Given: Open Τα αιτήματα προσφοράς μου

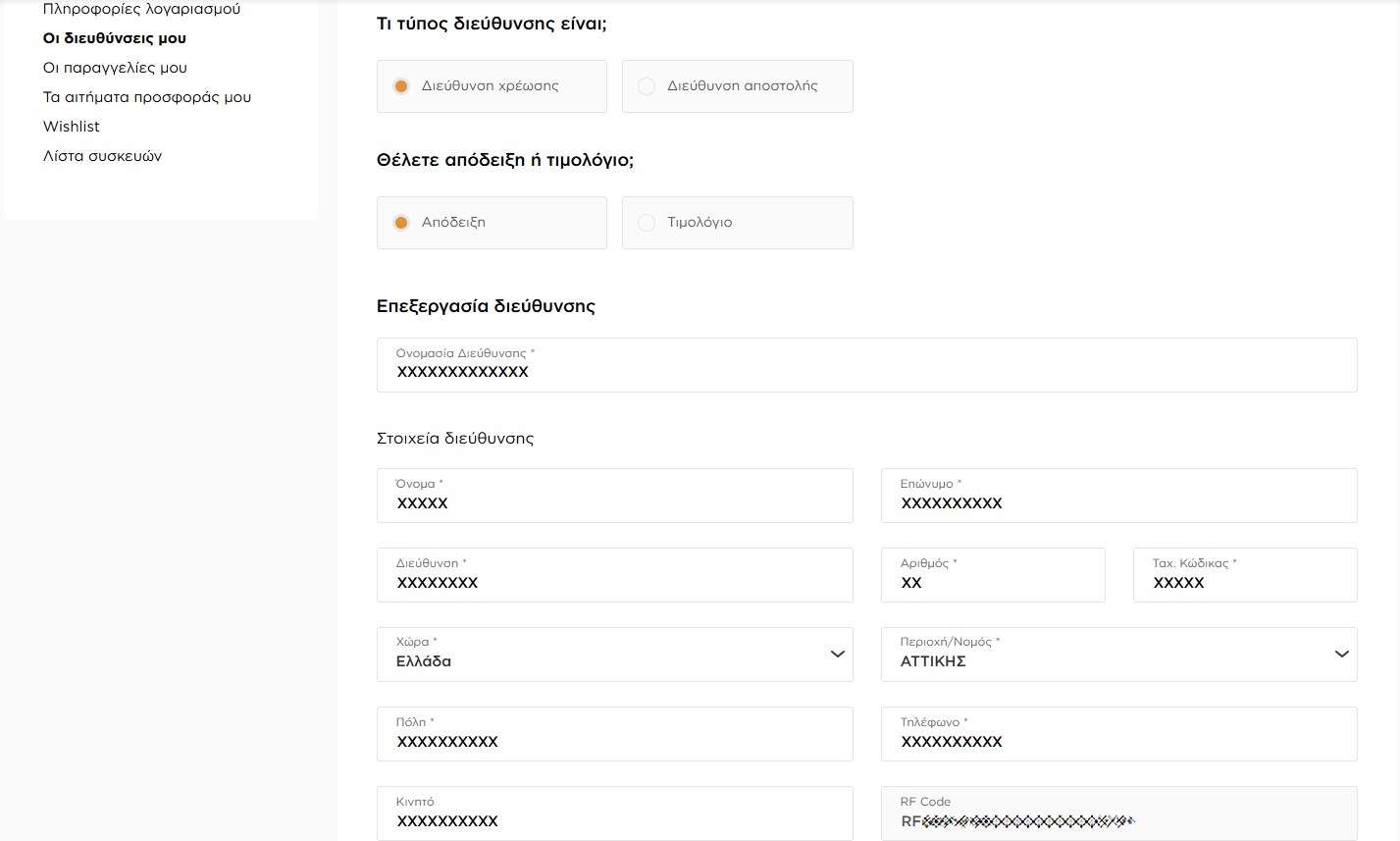Looking at the screenshot, I should (147, 97).
